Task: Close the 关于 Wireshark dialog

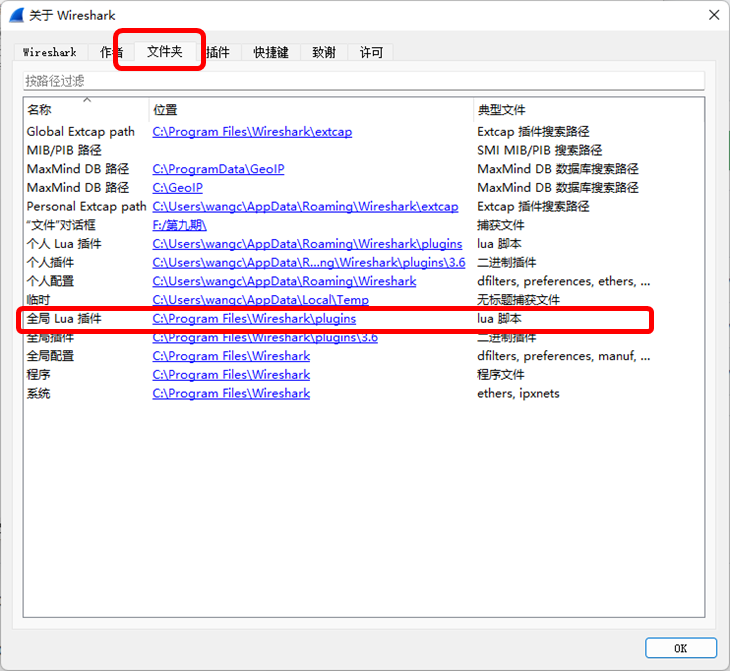Action: click(x=714, y=15)
